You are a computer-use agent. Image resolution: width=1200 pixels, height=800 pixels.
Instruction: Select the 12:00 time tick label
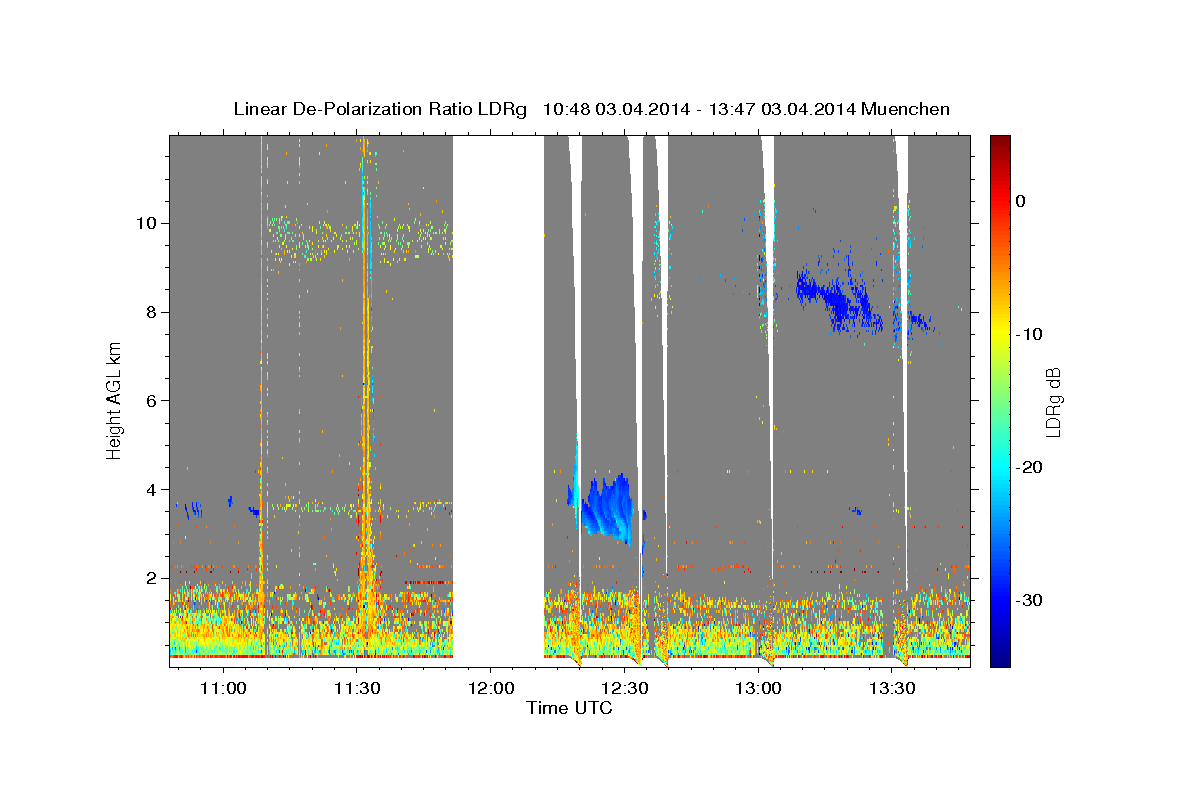[x=491, y=688]
